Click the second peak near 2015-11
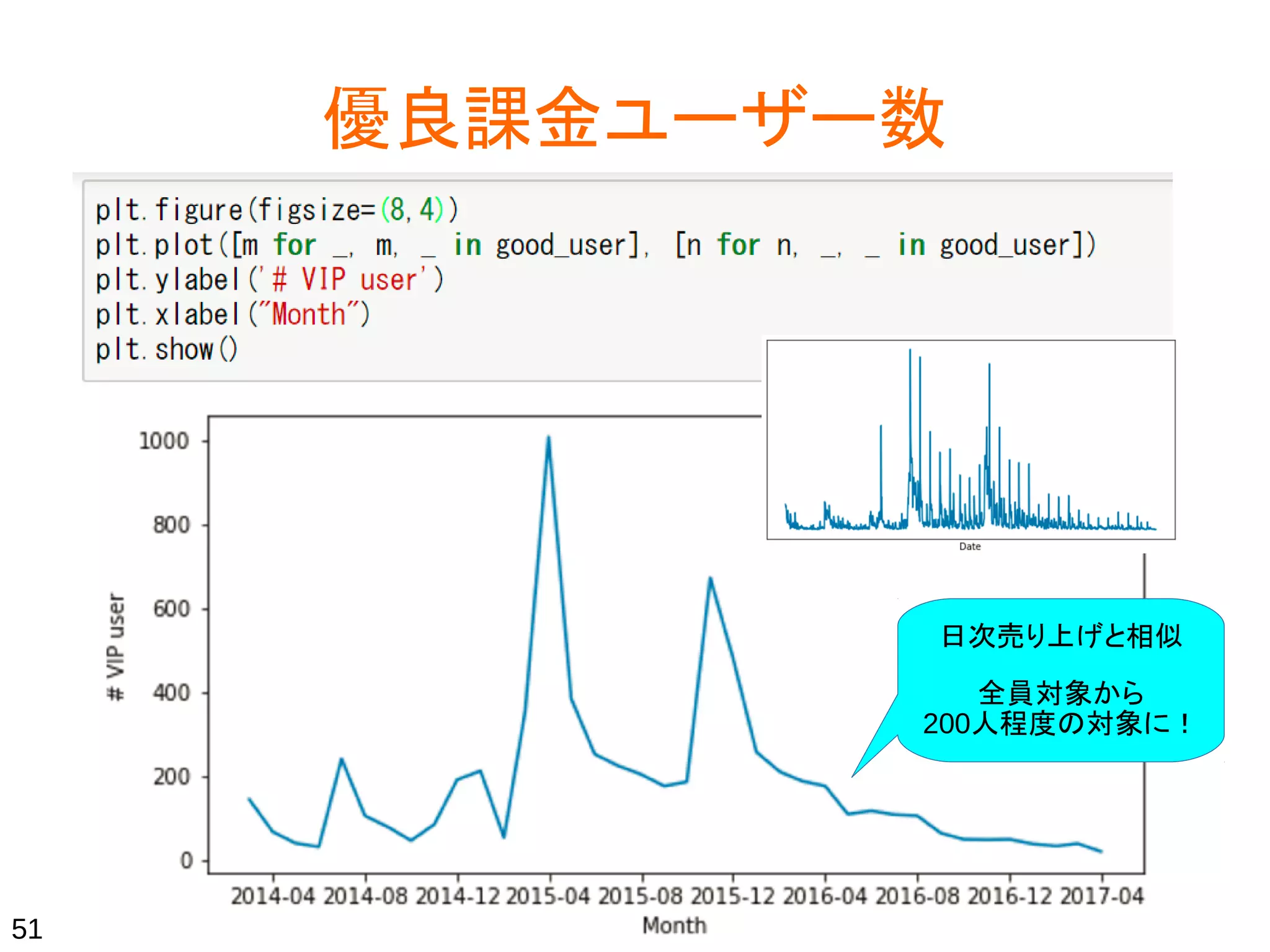 (710, 578)
